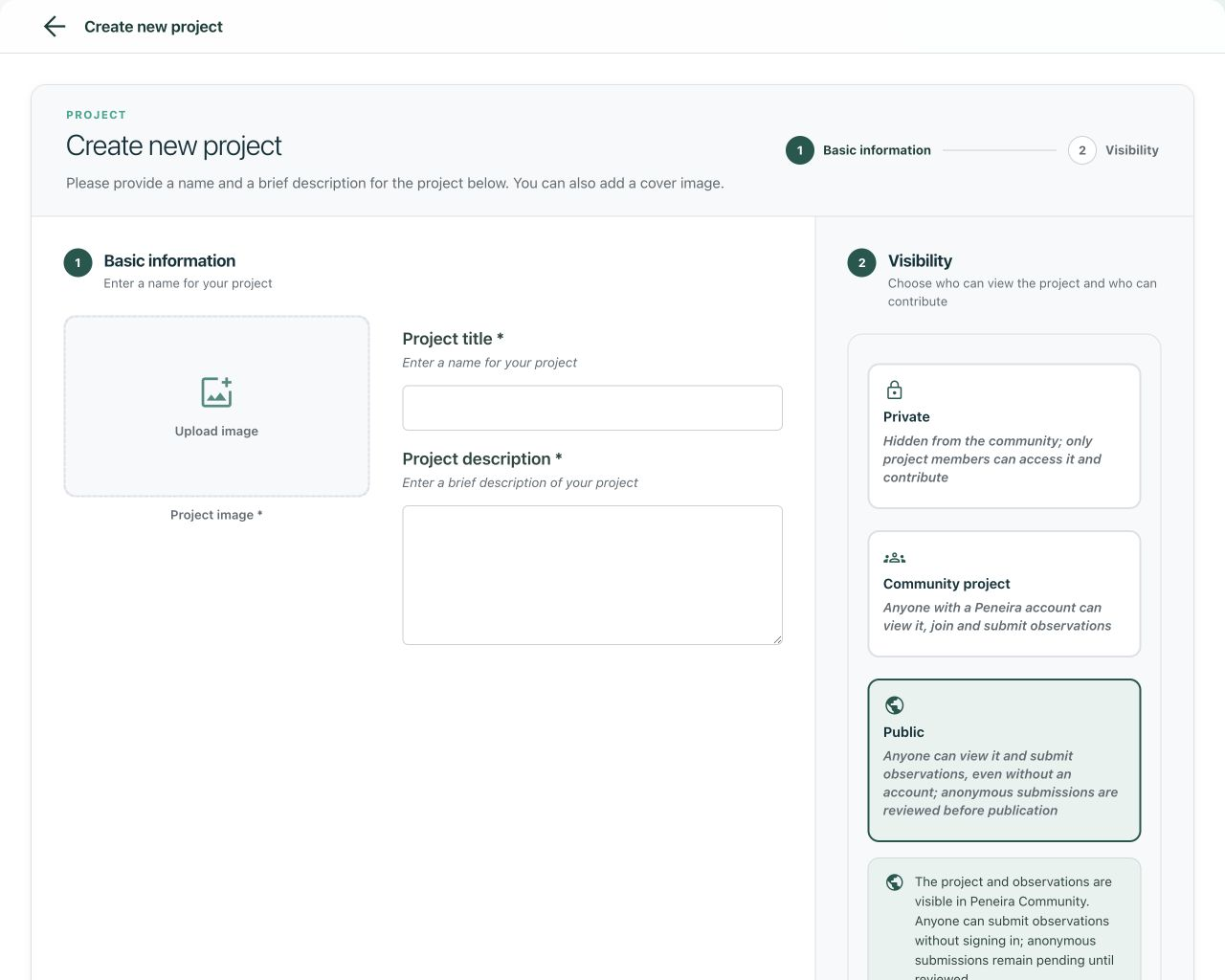Click the 'Please provide a name' intro sentence
Image resolution: width=1225 pixels, height=980 pixels.
395,183
